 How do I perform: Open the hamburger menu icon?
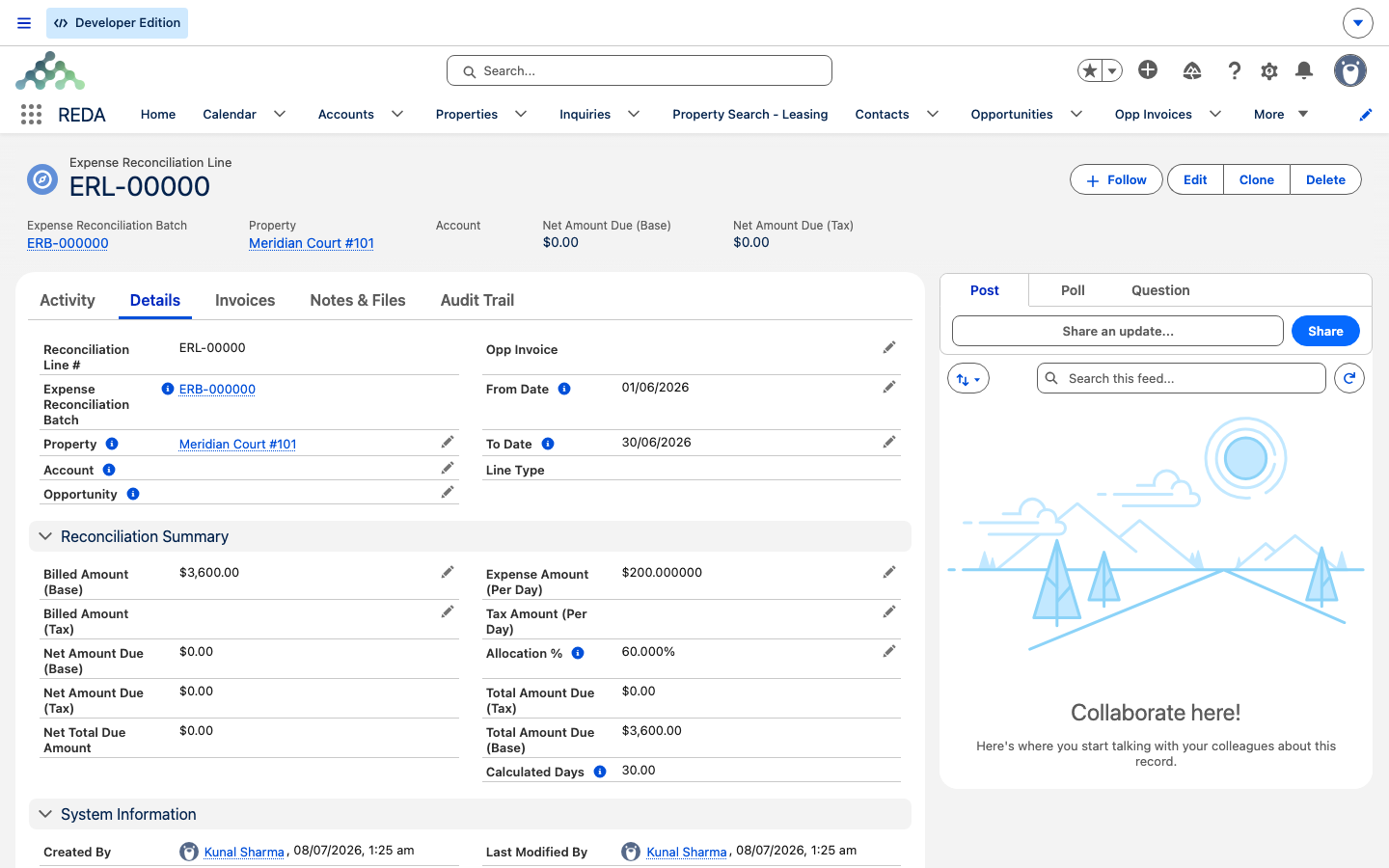[x=24, y=23]
